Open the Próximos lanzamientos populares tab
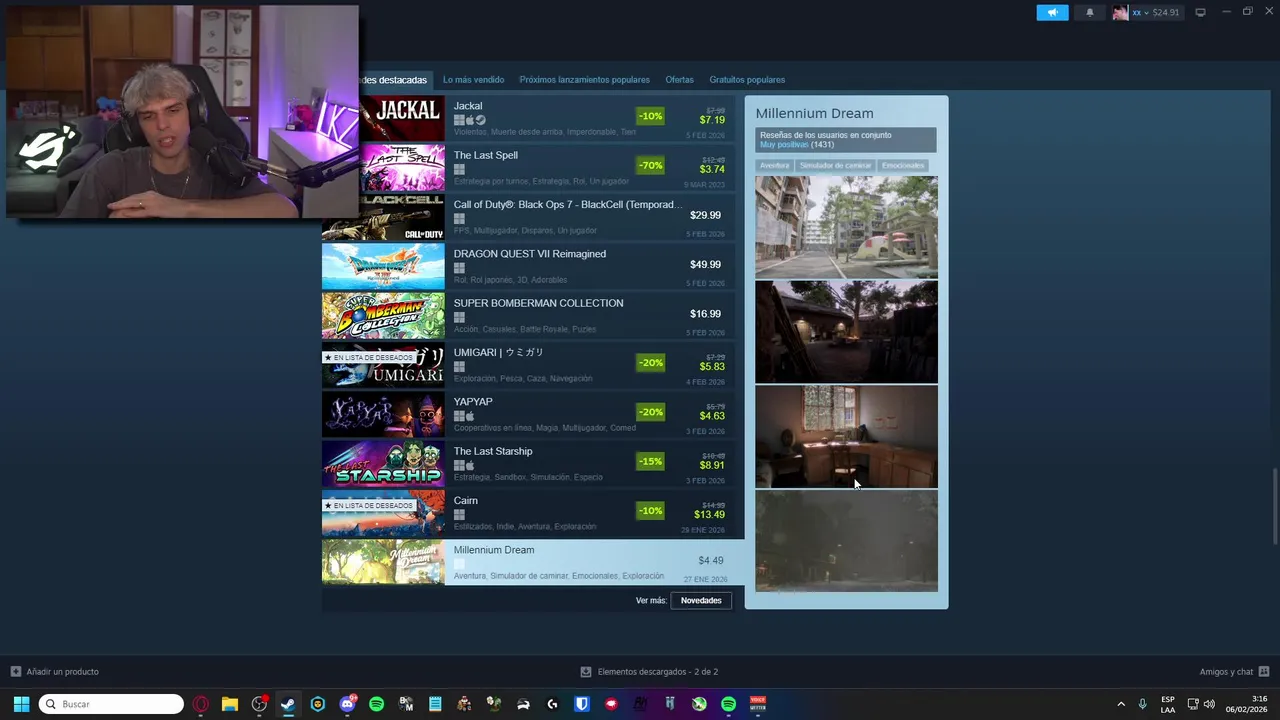The height and width of the screenshot is (720, 1280). pyautogui.click(x=584, y=80)
